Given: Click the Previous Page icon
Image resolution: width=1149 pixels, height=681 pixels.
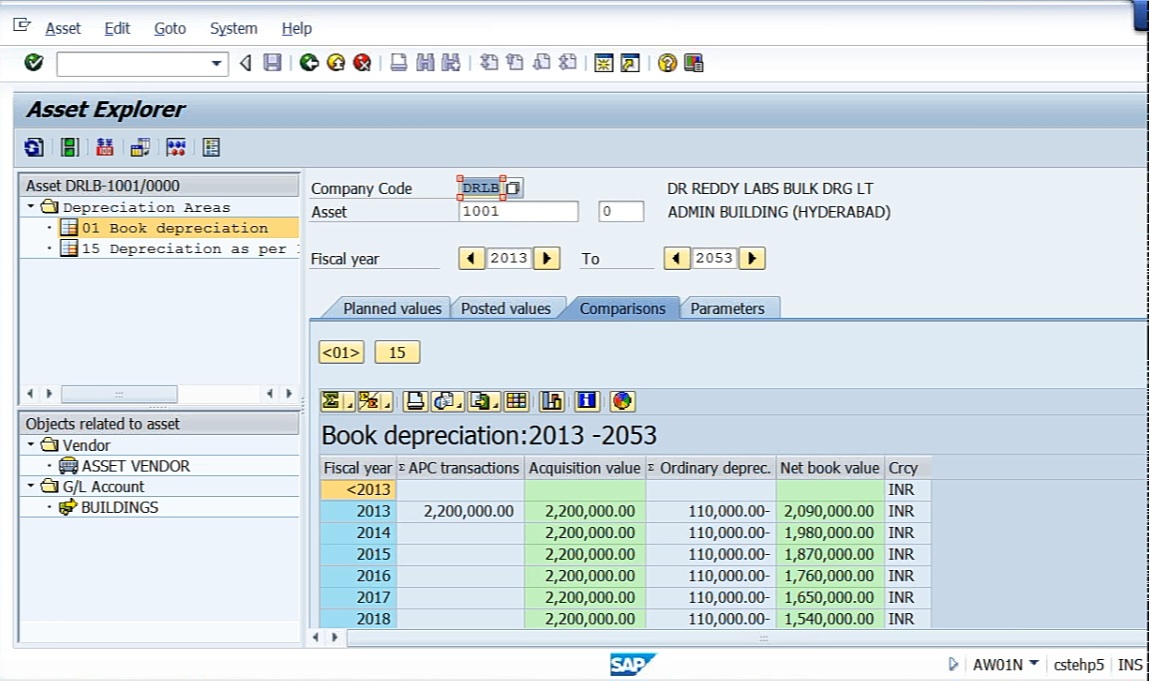Looking at the screenshot, I should coord(515,63).
